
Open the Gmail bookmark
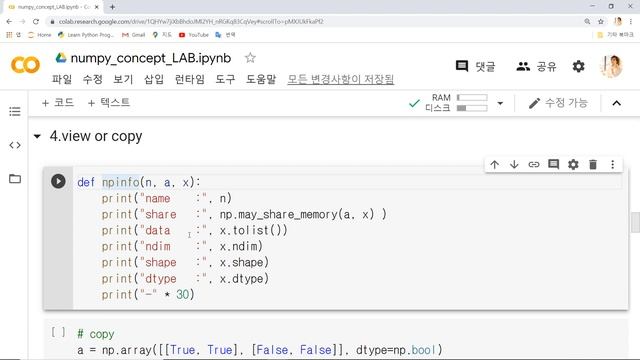tap(133, 35)
